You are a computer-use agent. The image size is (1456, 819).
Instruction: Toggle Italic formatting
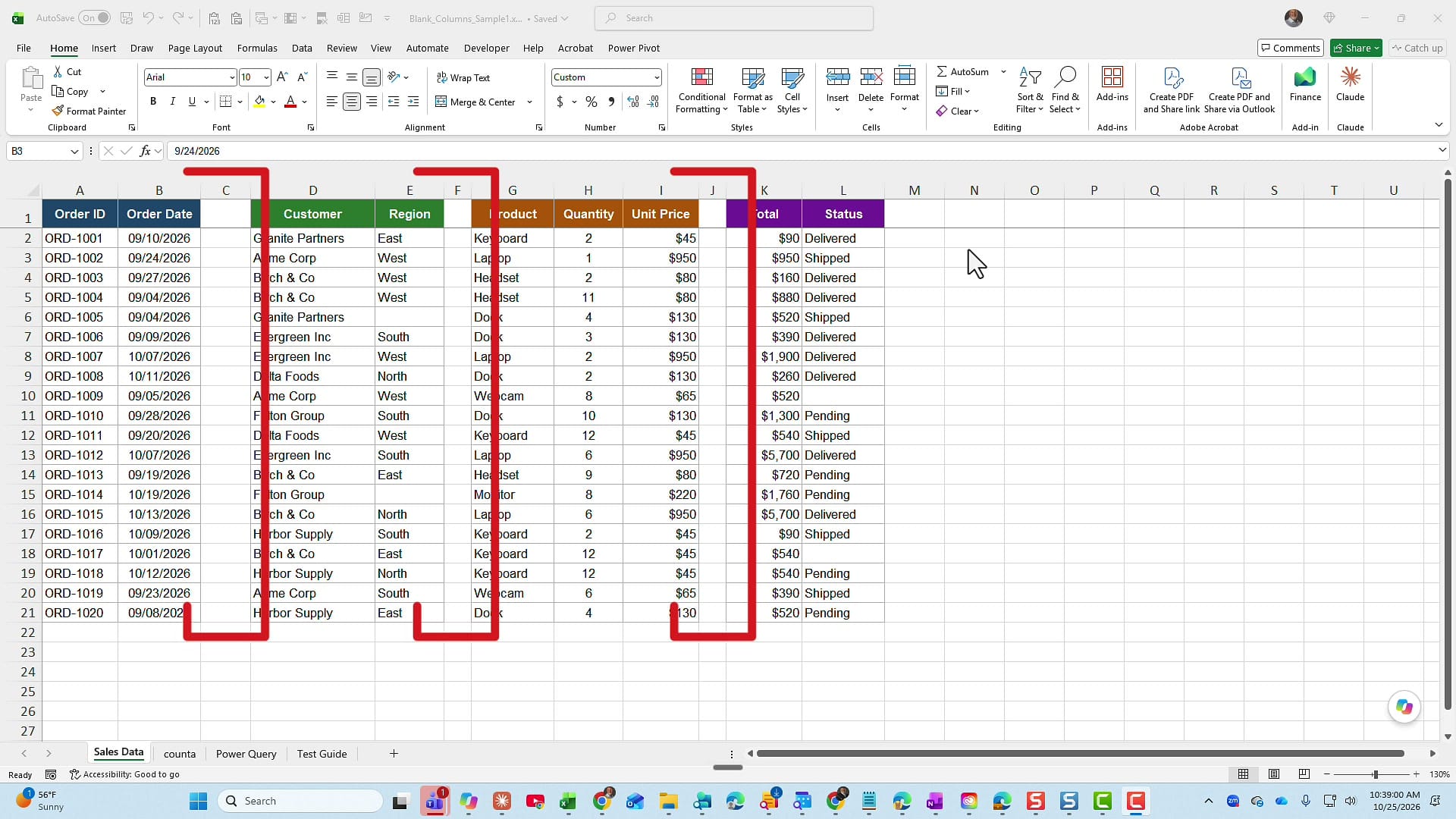[x=172, y=102]
